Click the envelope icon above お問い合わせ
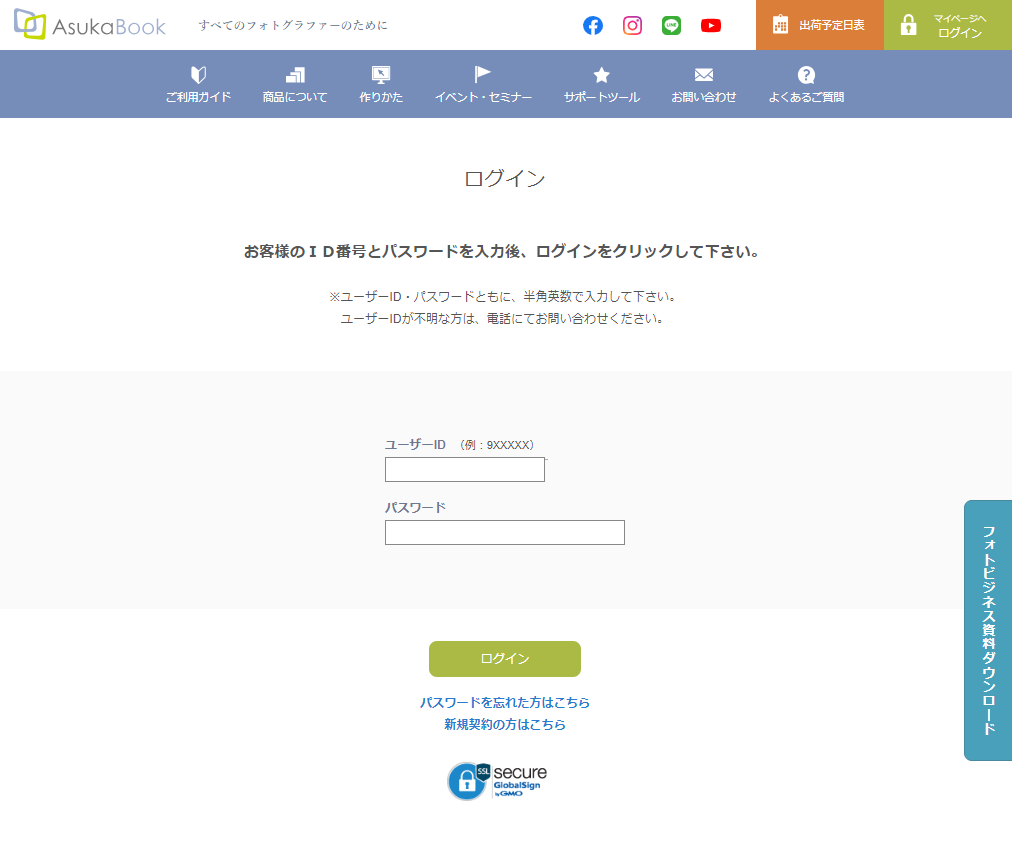Image resolution: width=1012 pixels, height=850 pixels. tap(703, 75)
